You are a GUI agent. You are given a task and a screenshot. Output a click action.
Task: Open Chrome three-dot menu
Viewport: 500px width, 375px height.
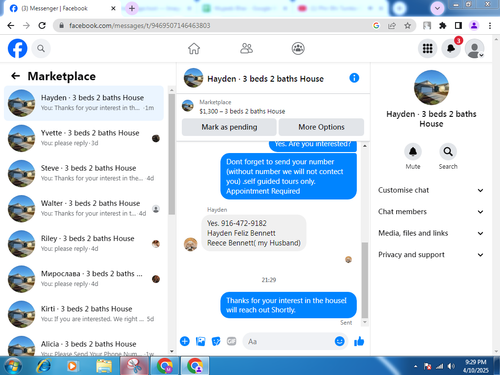pos(490,25)
